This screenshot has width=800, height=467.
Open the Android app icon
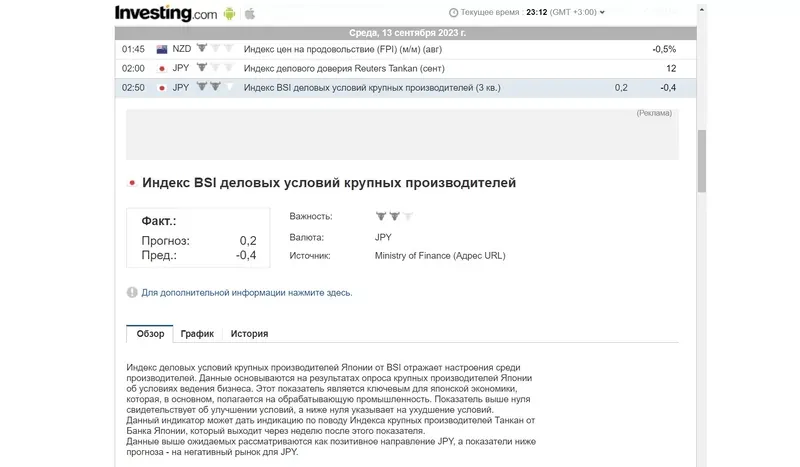point(230,14)
